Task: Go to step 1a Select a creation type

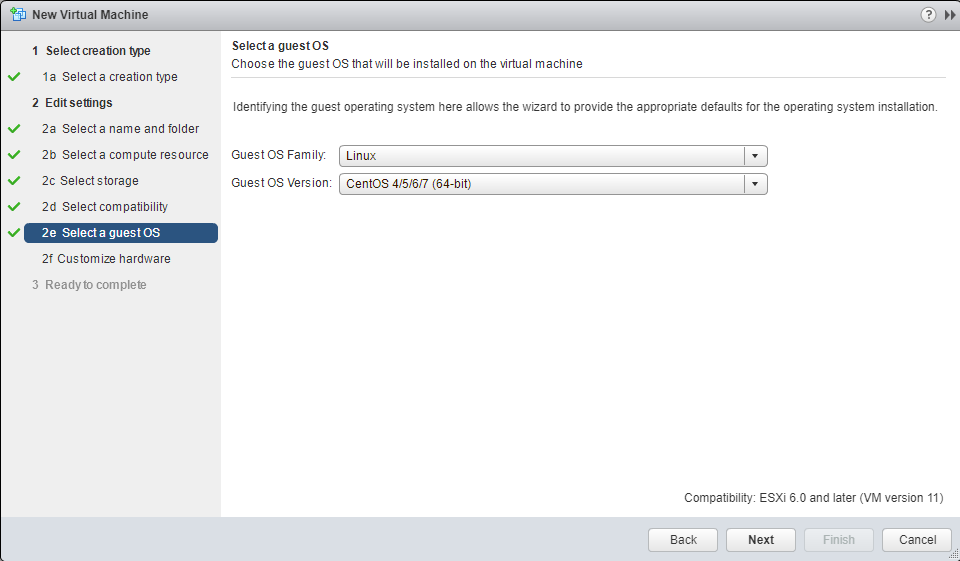Action: (x=110, y=77)
